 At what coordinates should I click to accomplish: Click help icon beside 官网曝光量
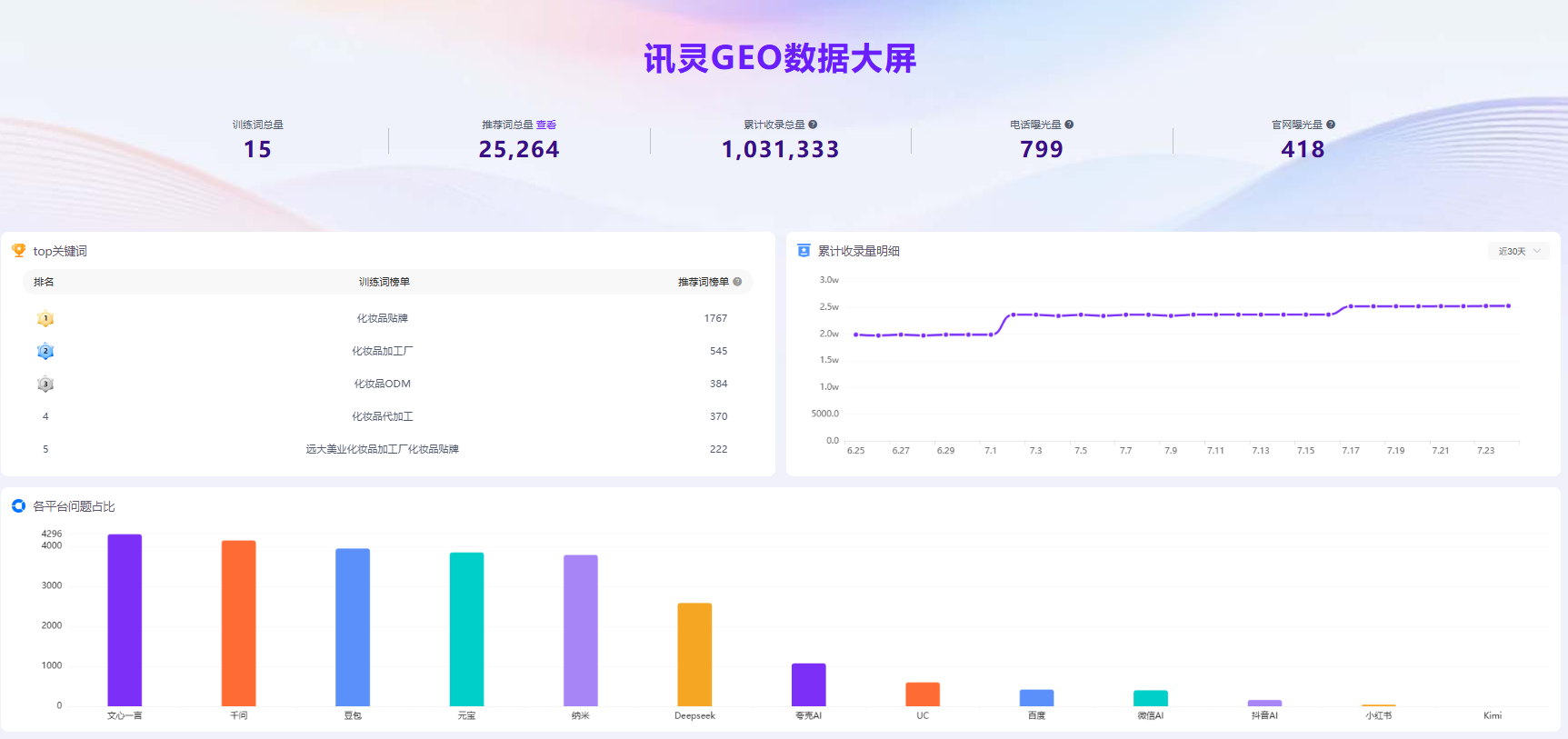click(1331, 125)
